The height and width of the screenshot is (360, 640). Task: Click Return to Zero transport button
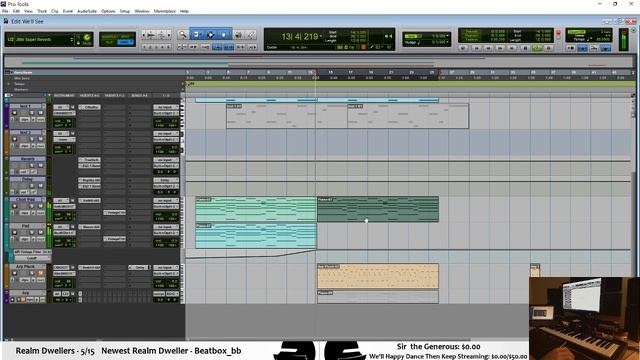(476, 48)
